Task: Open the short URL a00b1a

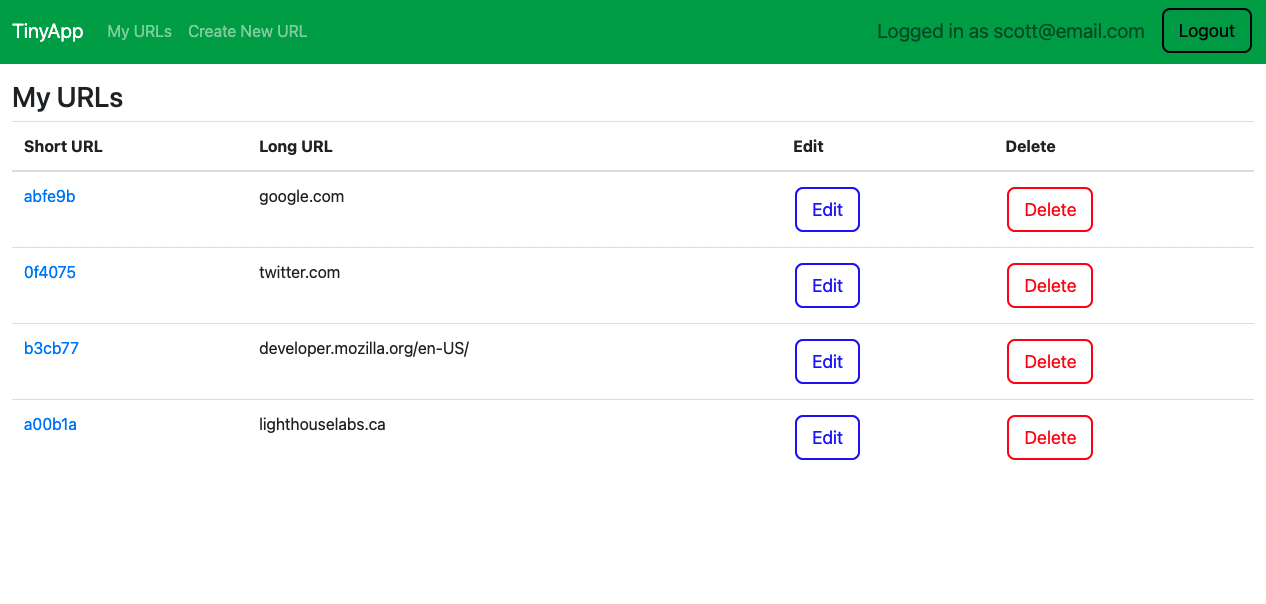Action: point(50,424)
